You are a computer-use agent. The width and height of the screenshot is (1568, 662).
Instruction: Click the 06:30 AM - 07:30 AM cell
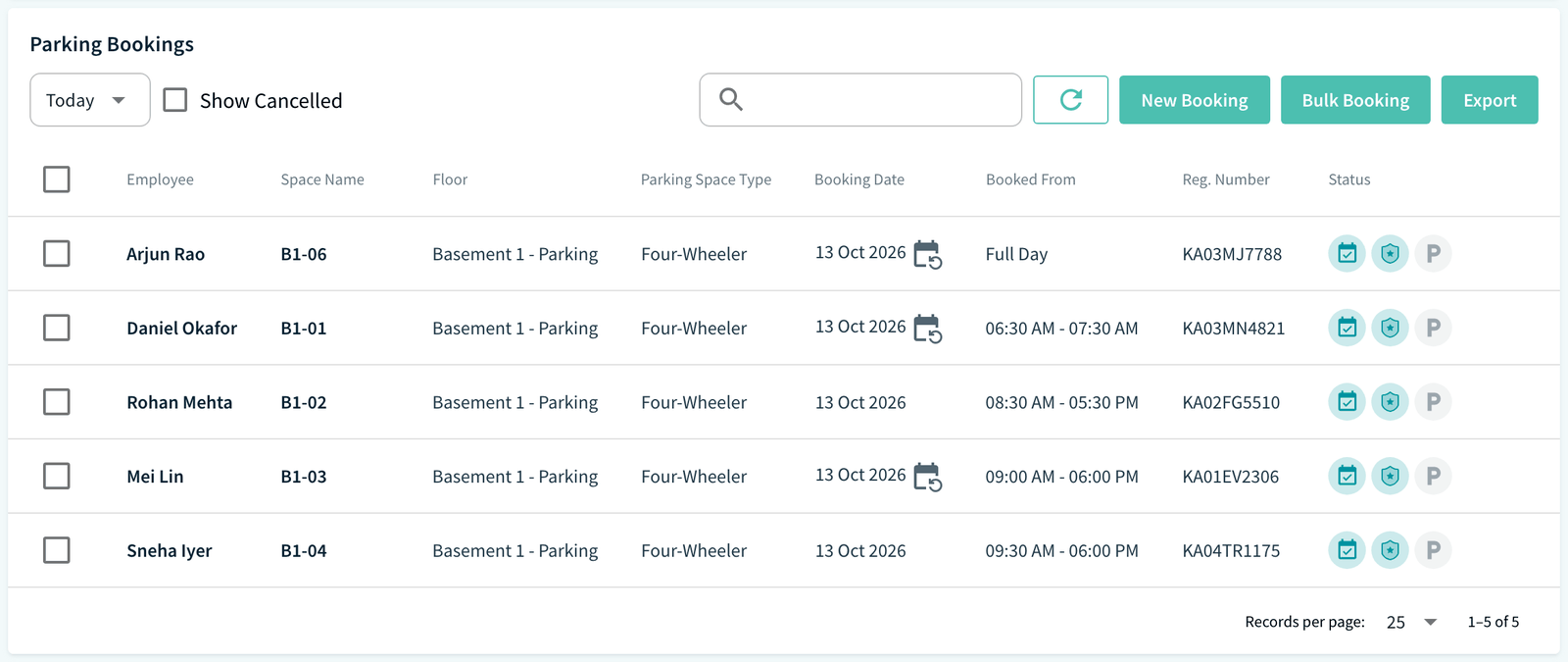pyautogui.click(x=1061, y=329)
